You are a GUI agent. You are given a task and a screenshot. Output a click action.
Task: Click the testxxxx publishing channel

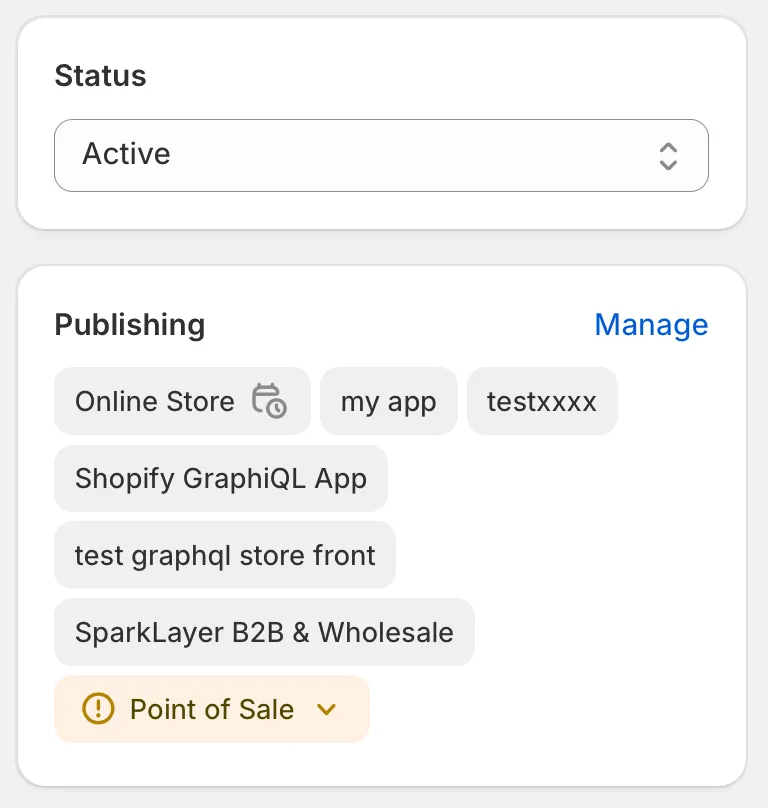point(541,400)
